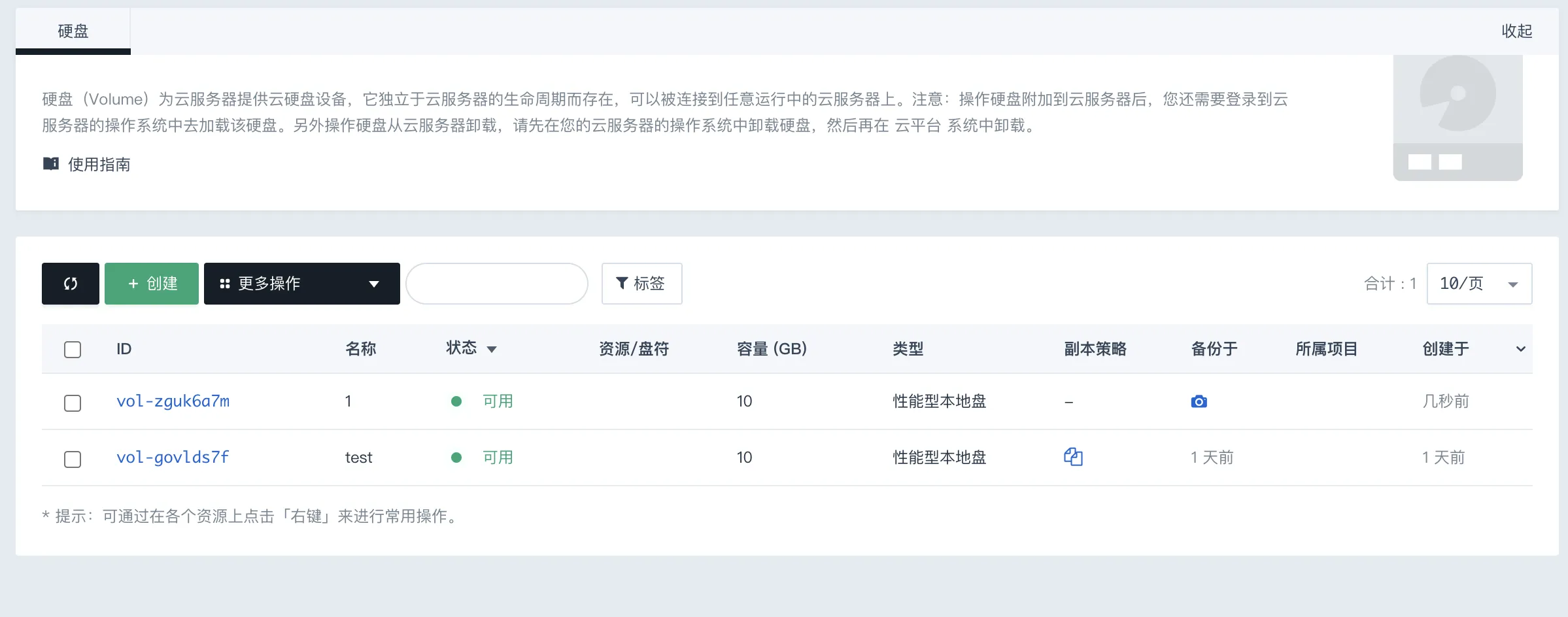Click the 容量 (GB) column header

pos(772,349)
